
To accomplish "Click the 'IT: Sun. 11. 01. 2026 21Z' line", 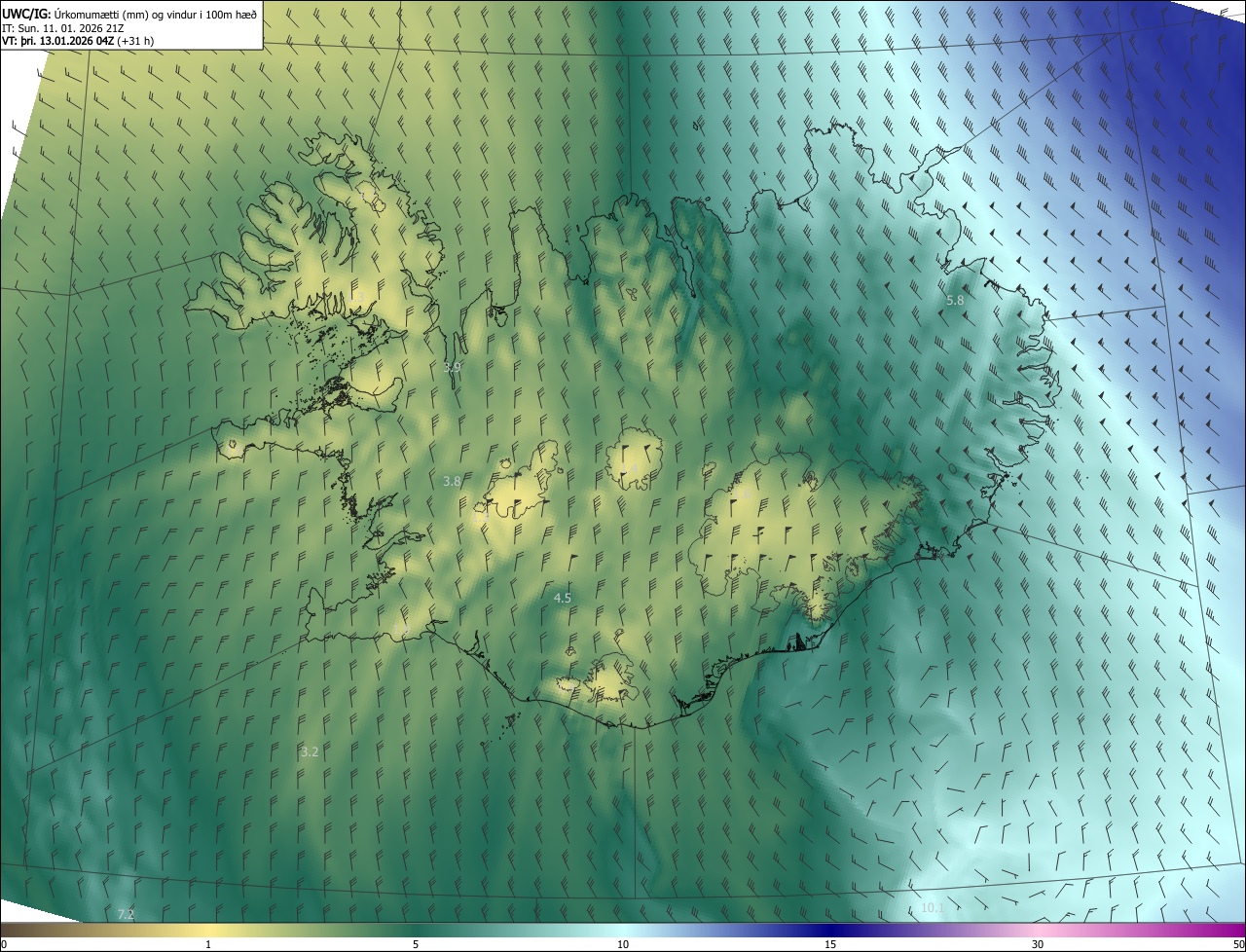I will click(62, 27).
